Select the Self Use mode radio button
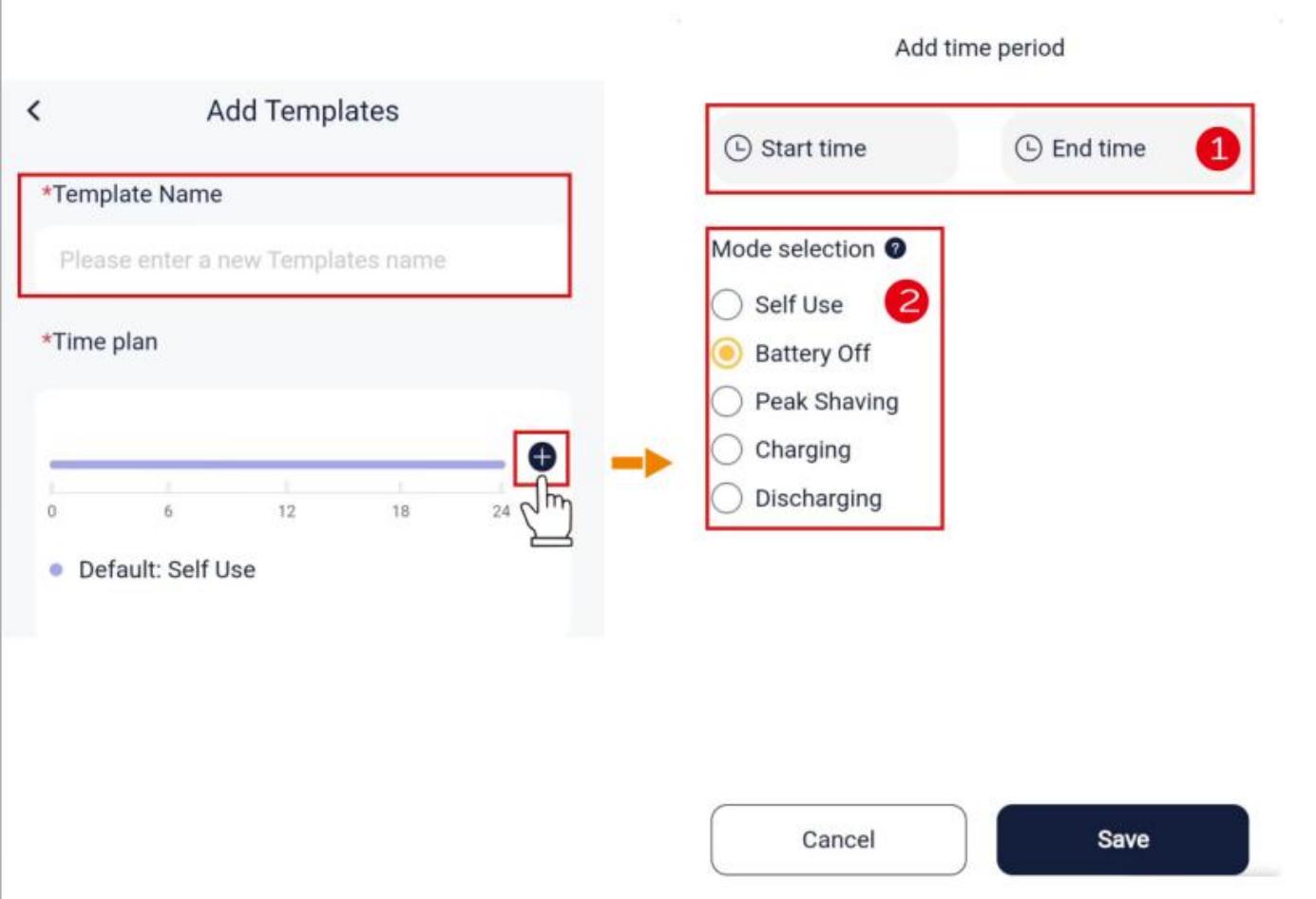 [x=727, y=305]
